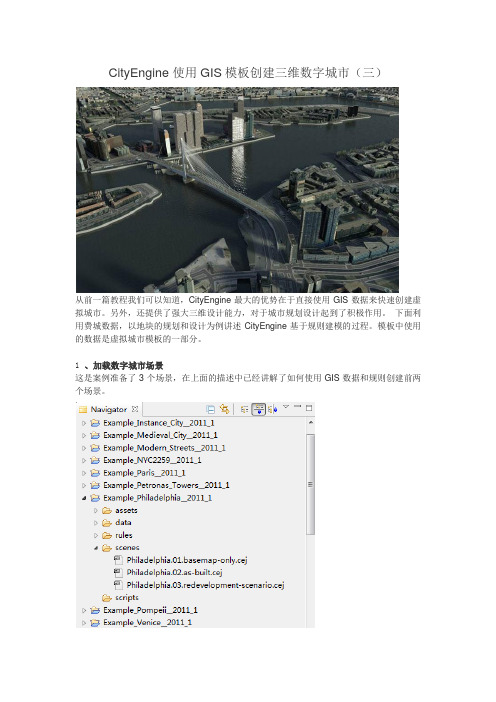Click the Philadelphia.02.as-built.cej file icon

pyautogui.click(x=118, y=572)
